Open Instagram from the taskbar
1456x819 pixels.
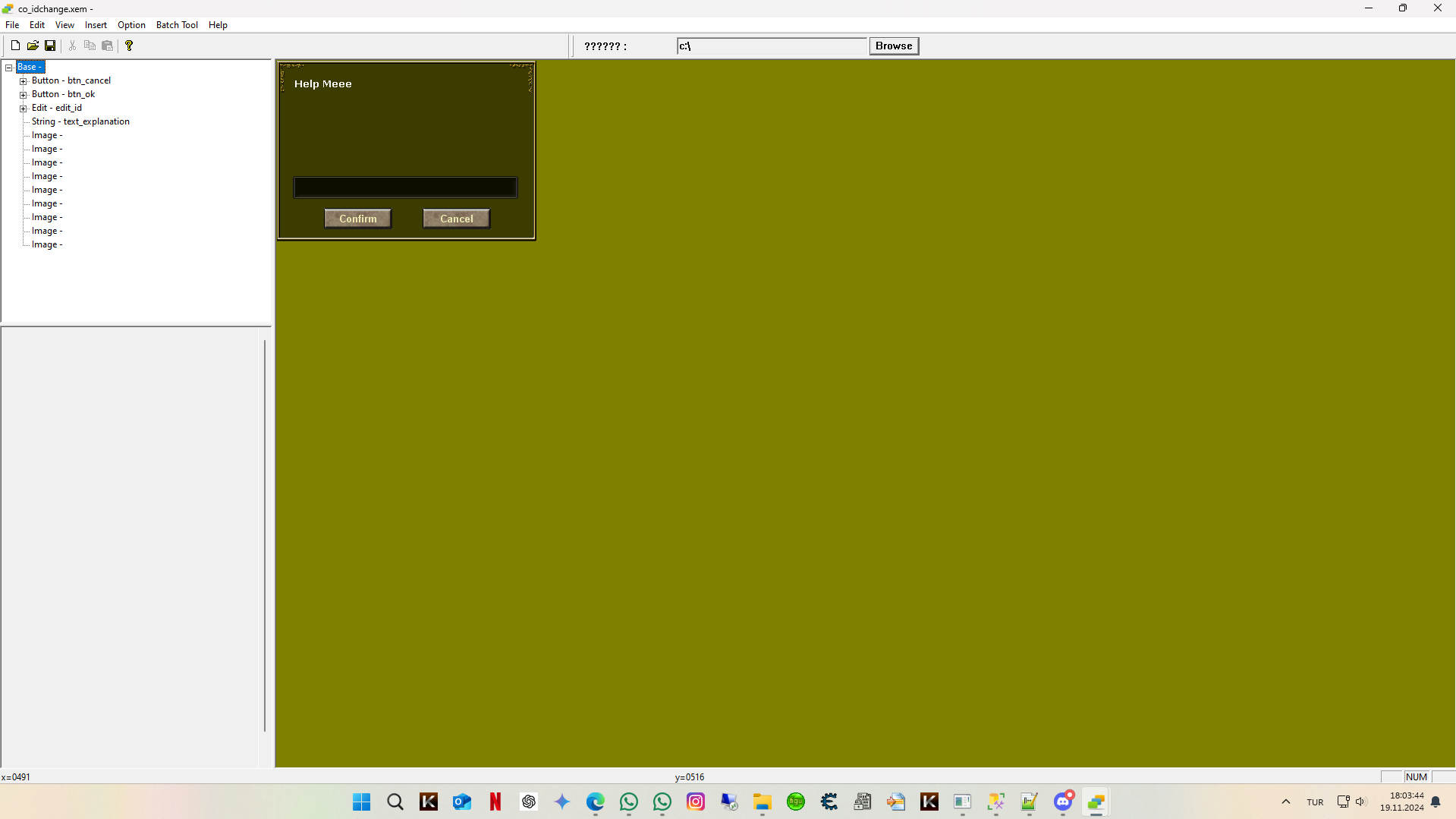(695, 802)
